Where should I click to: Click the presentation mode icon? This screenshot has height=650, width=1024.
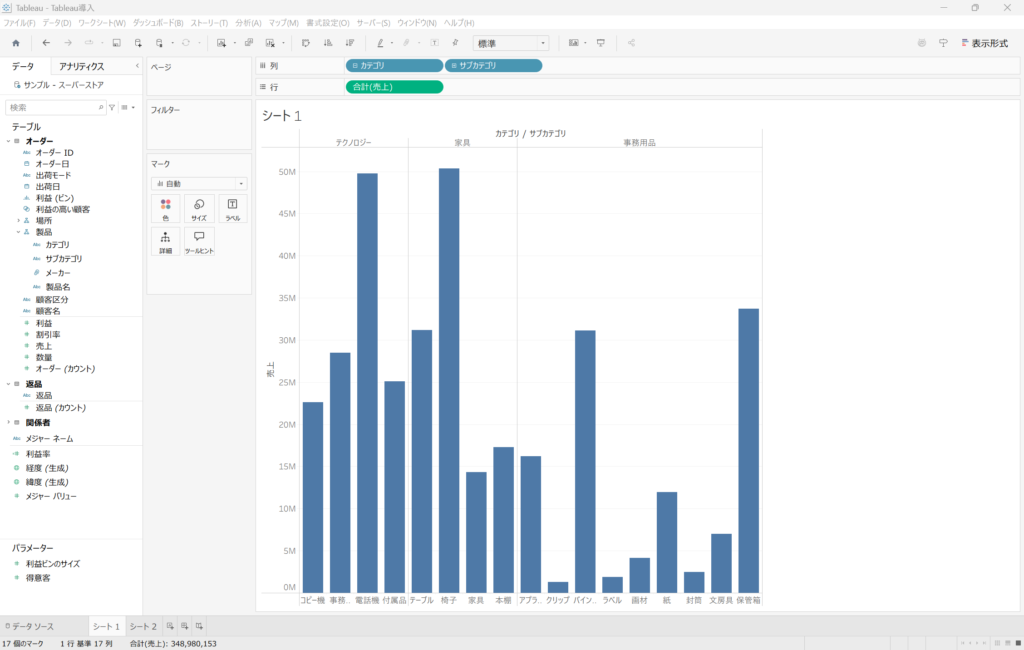601,43
